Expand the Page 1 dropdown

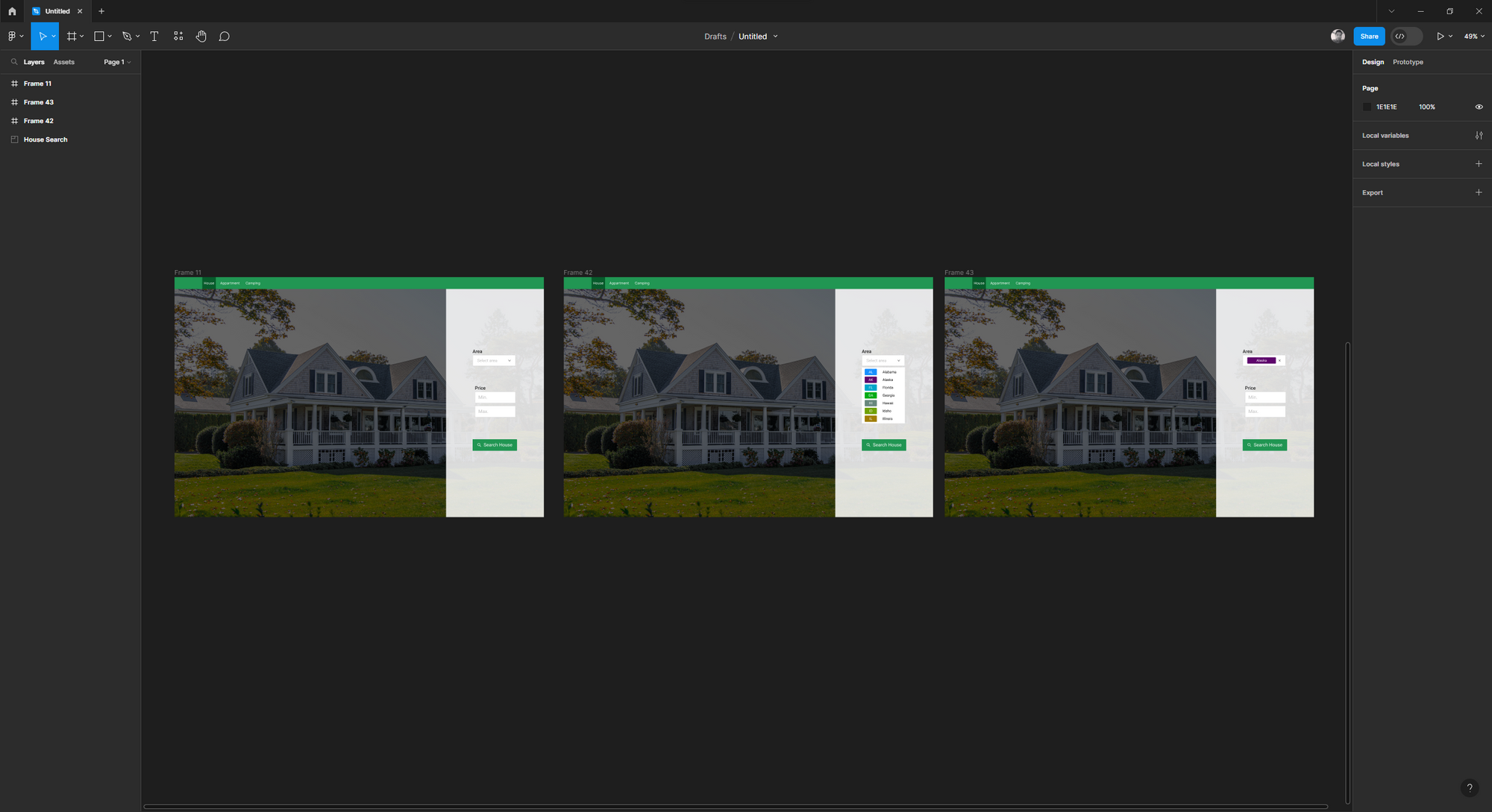[117, 62]
